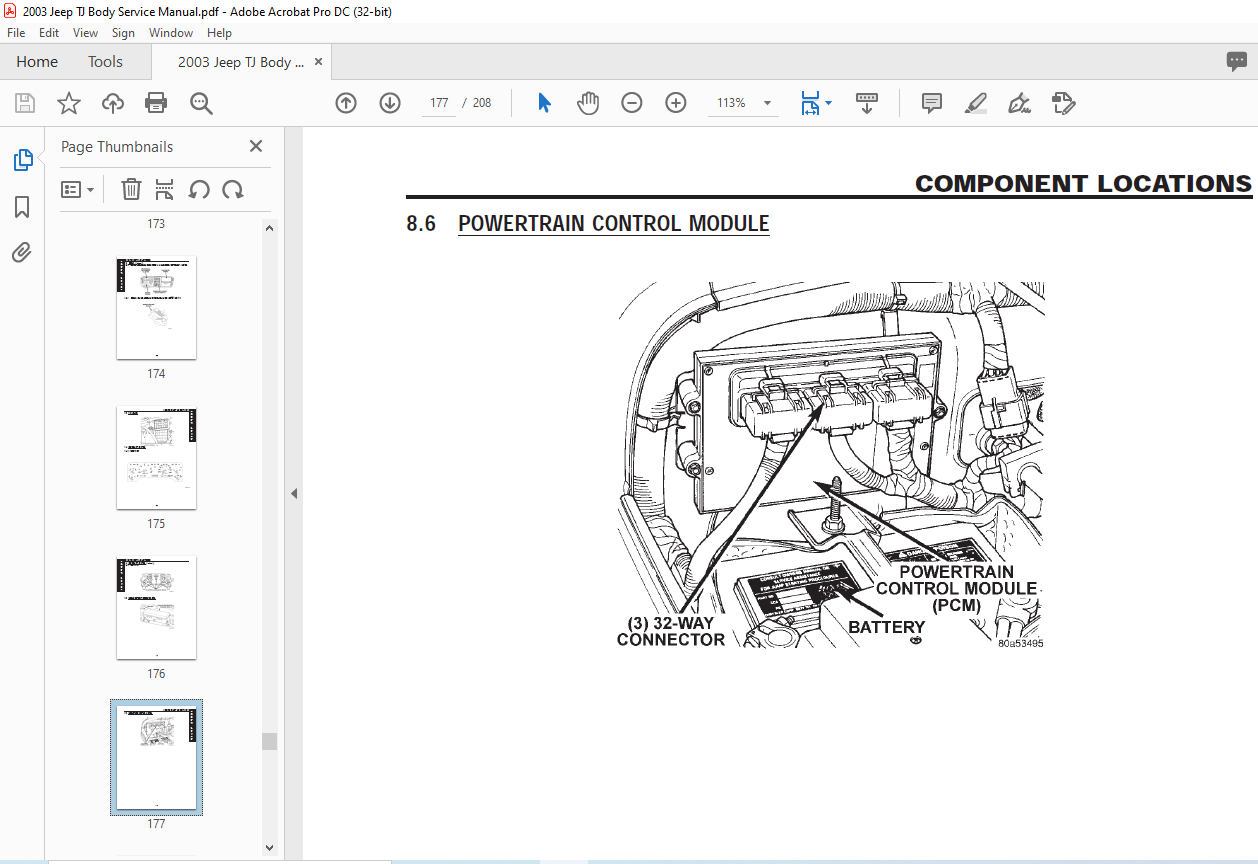The height and width of the screenshot is (864, 1258).
Task: Open the Page Thumbnails side panel icon
Action: (22, 160)
